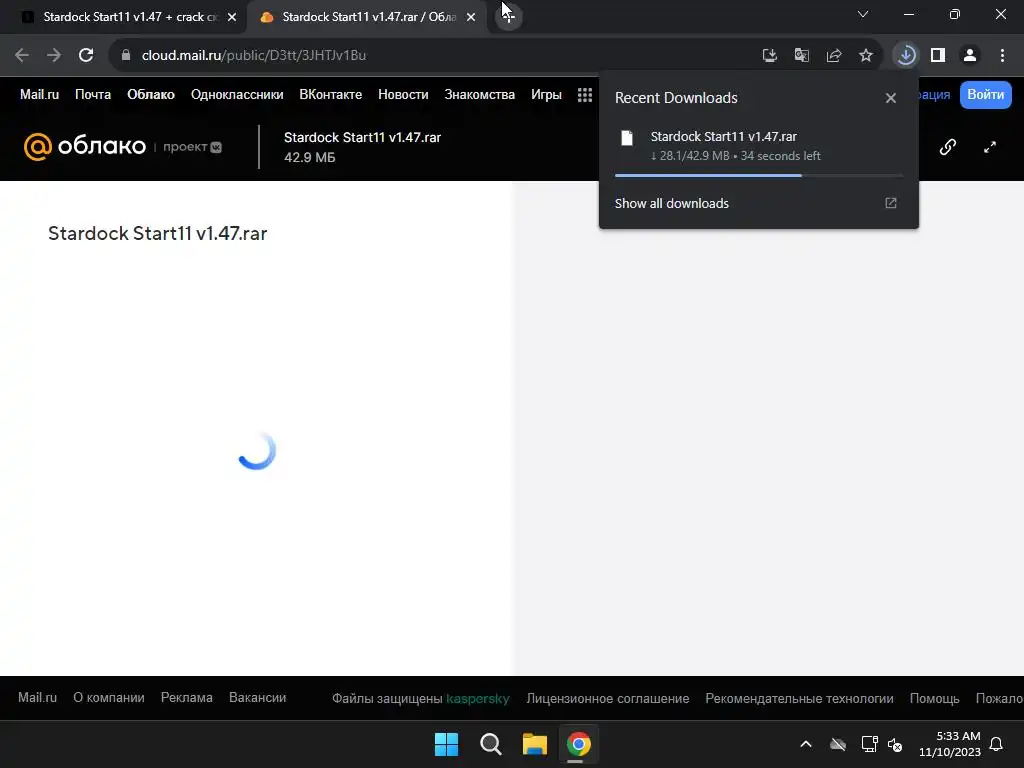This screenshot has height=768, width=1024.
Task: Open Chrome downloads toolbar icon
Action: pyautogui.click(x=906, y=56)
